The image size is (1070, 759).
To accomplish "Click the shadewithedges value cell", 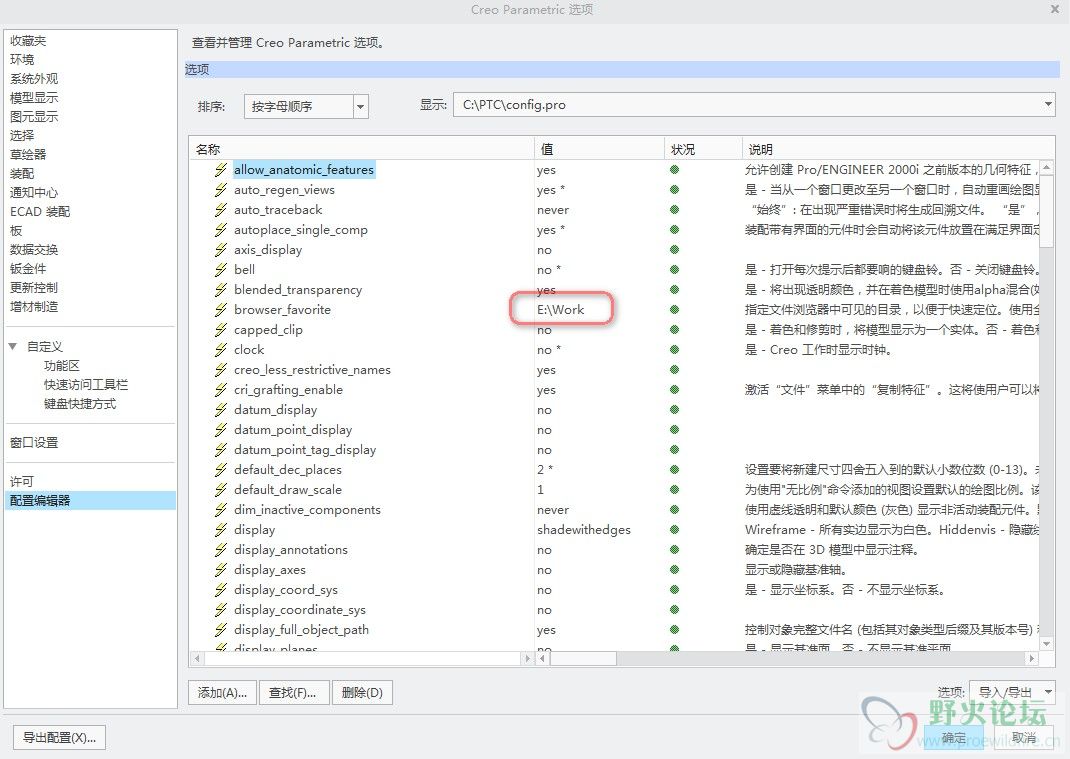I will point(584,530).
